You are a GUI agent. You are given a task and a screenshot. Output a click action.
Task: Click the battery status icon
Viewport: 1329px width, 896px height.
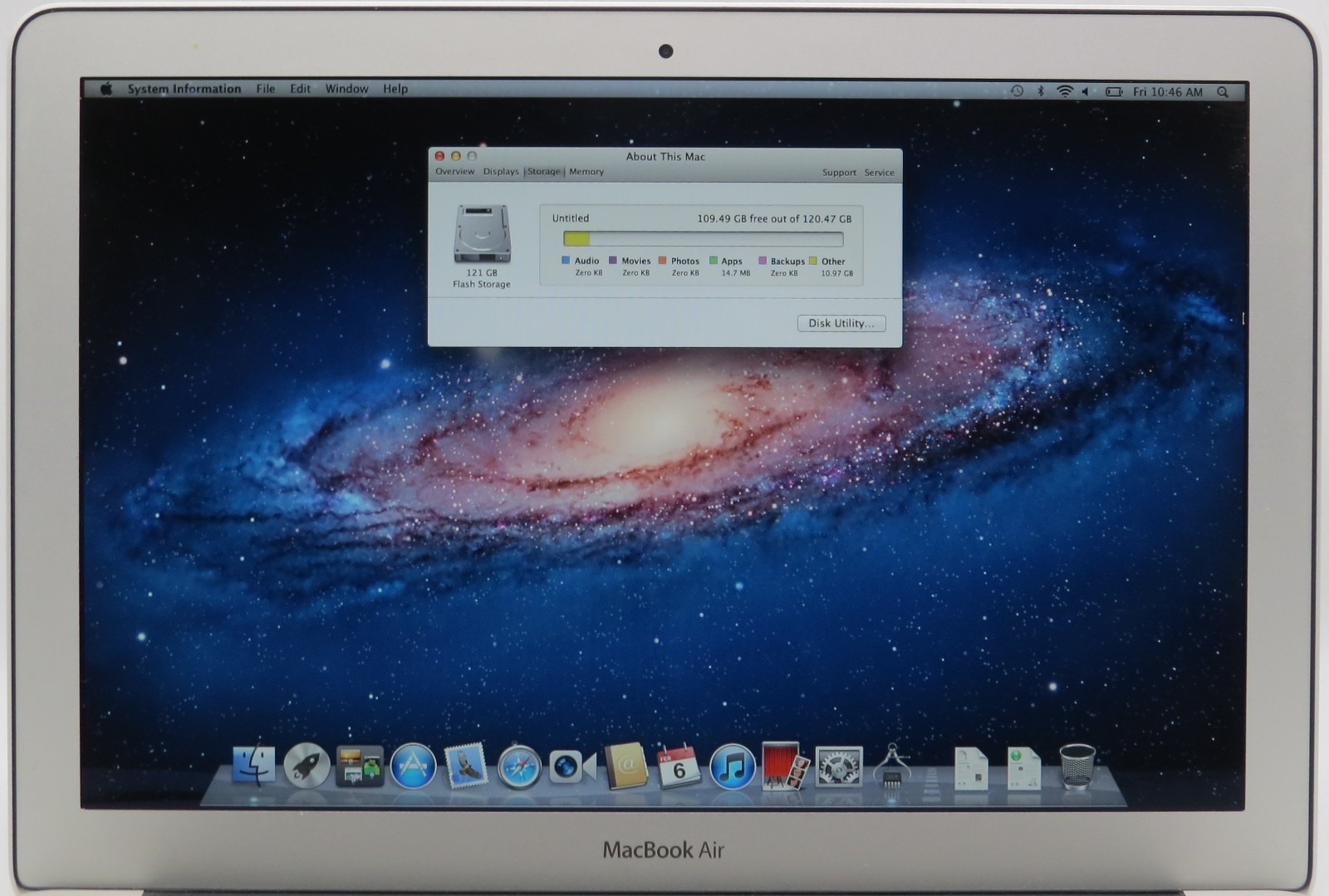pyautogui.click(x=1114, y=92)
